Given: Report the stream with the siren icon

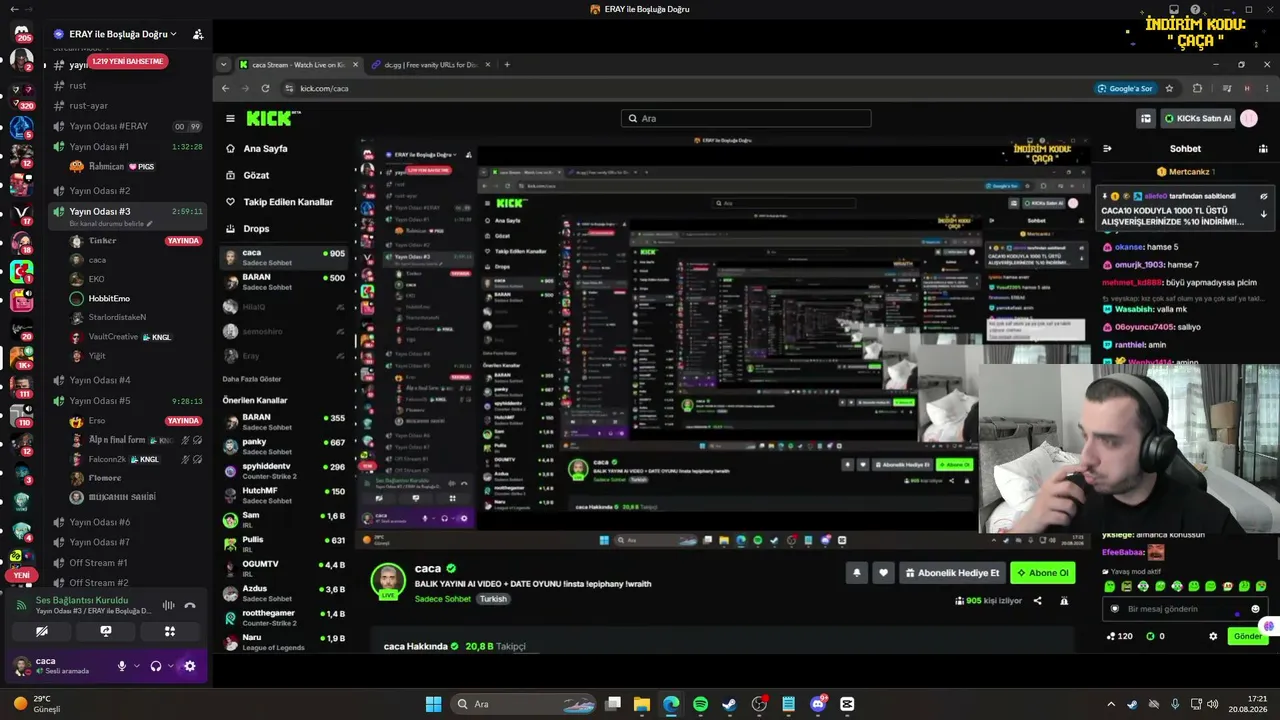Looking at the screenshot, I should pyautogui.click(x=1064, y=601).
